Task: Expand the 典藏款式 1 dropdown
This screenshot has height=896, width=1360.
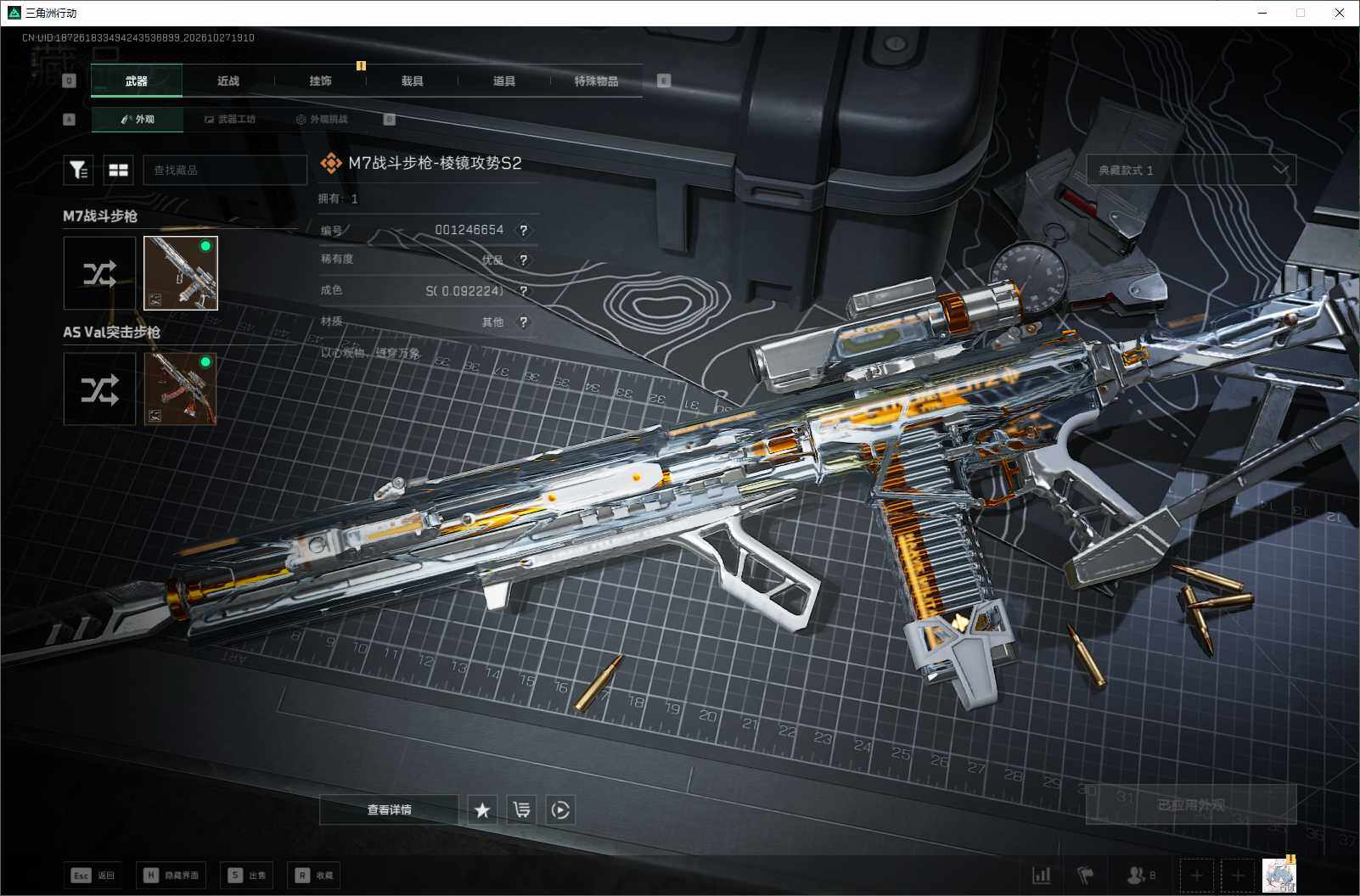Action: coord(1191,171)
